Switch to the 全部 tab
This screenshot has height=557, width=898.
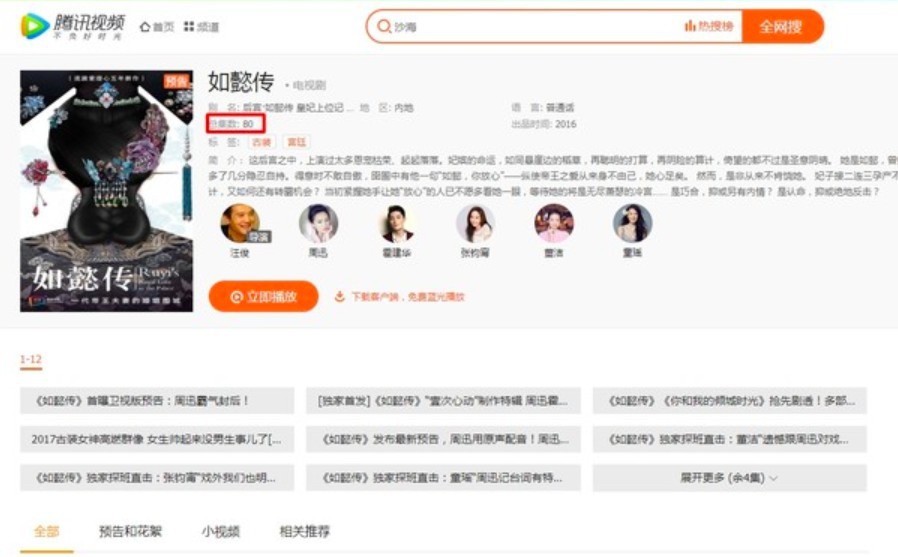pyautogui.click(x=46, y=532)
